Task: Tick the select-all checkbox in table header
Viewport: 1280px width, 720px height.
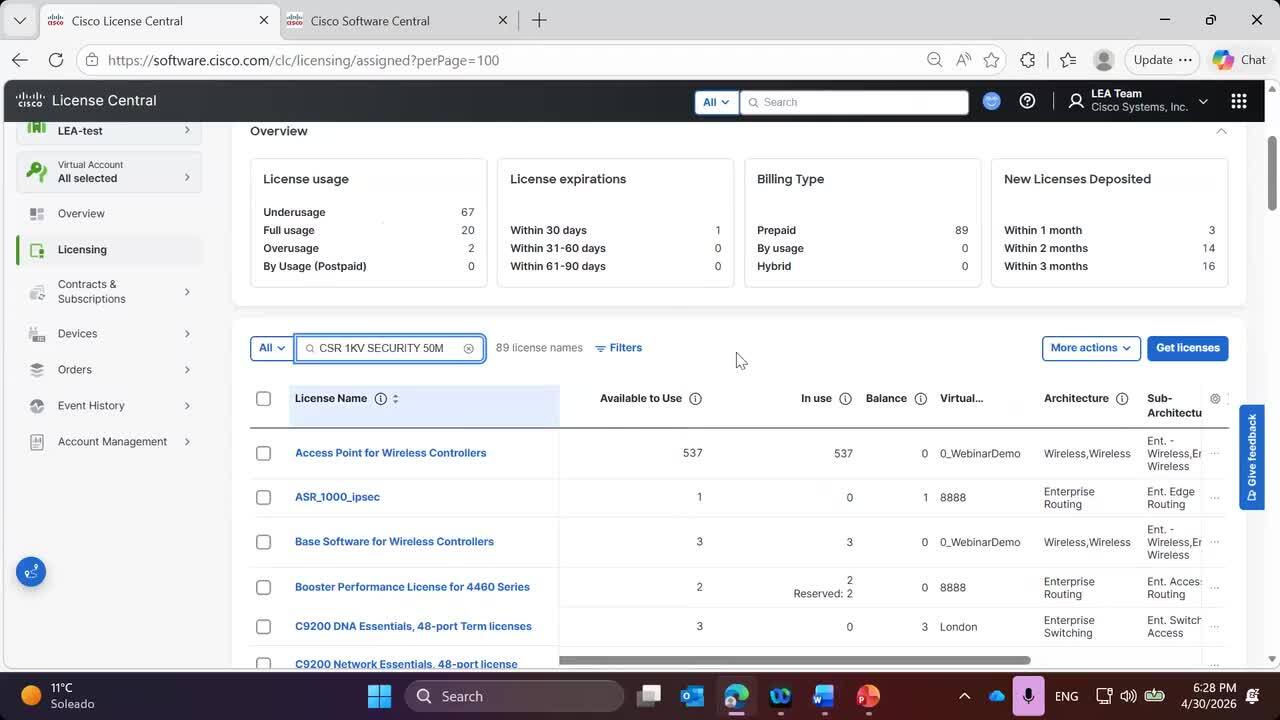Action: (x=263, y=399)
